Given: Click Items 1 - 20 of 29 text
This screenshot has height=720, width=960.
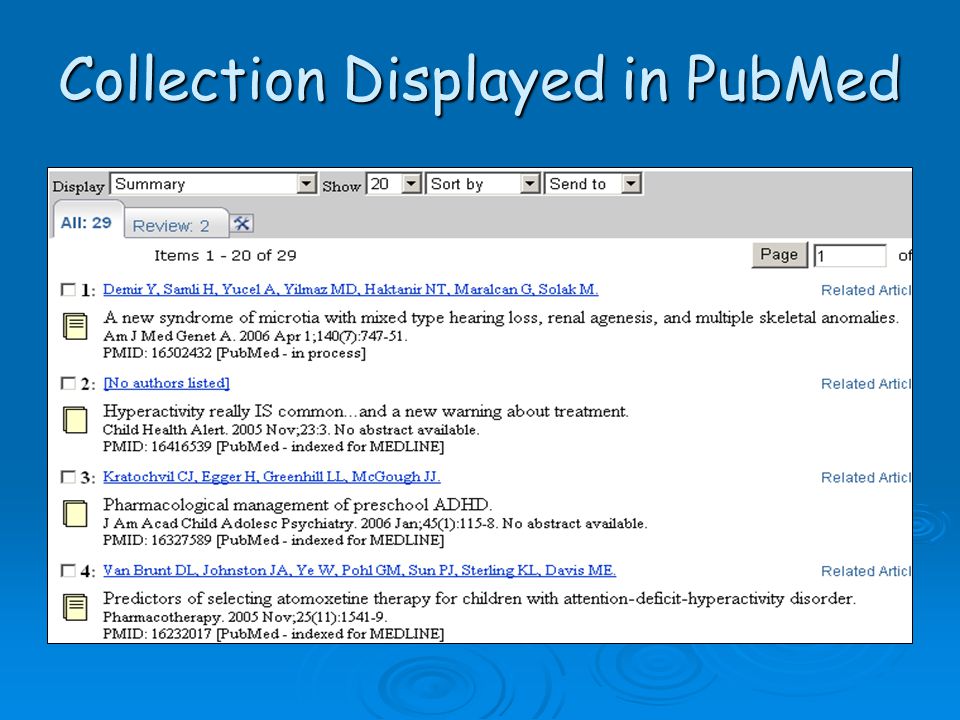Looking at the screenshot, I should [x=225, y=256].
